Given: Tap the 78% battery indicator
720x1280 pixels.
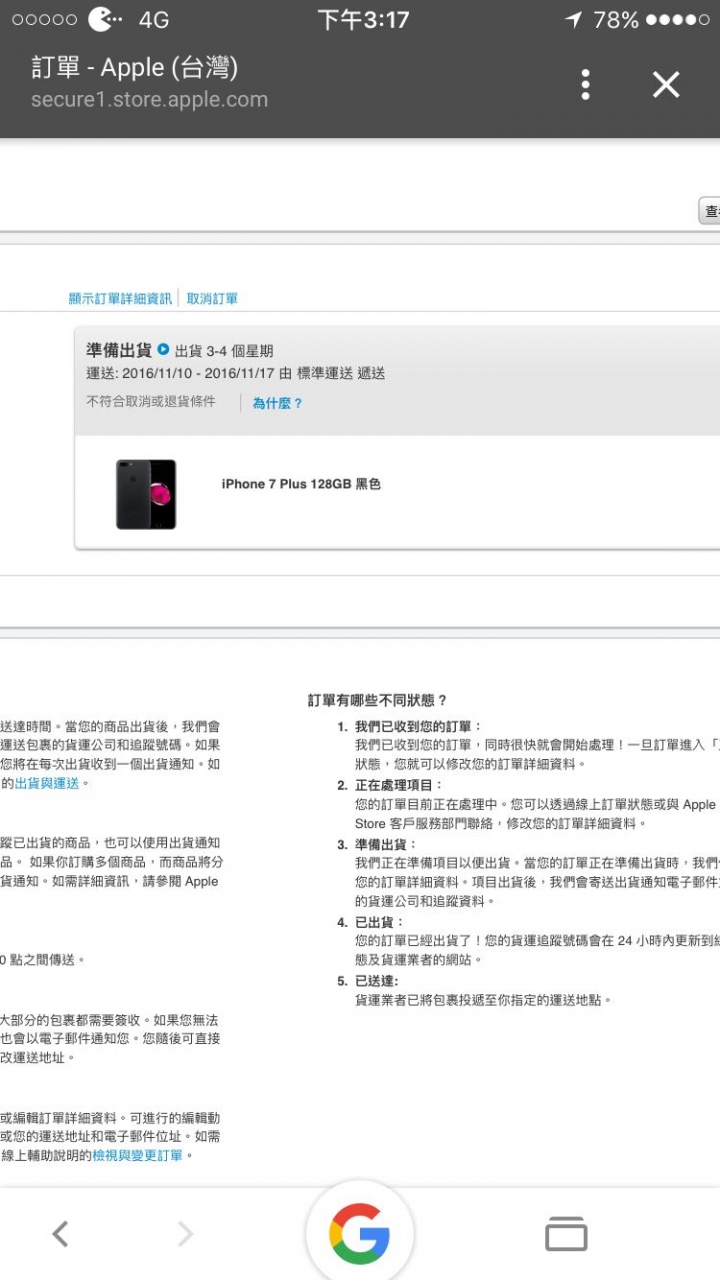Looking at the screenshot, I should (616, 20).
